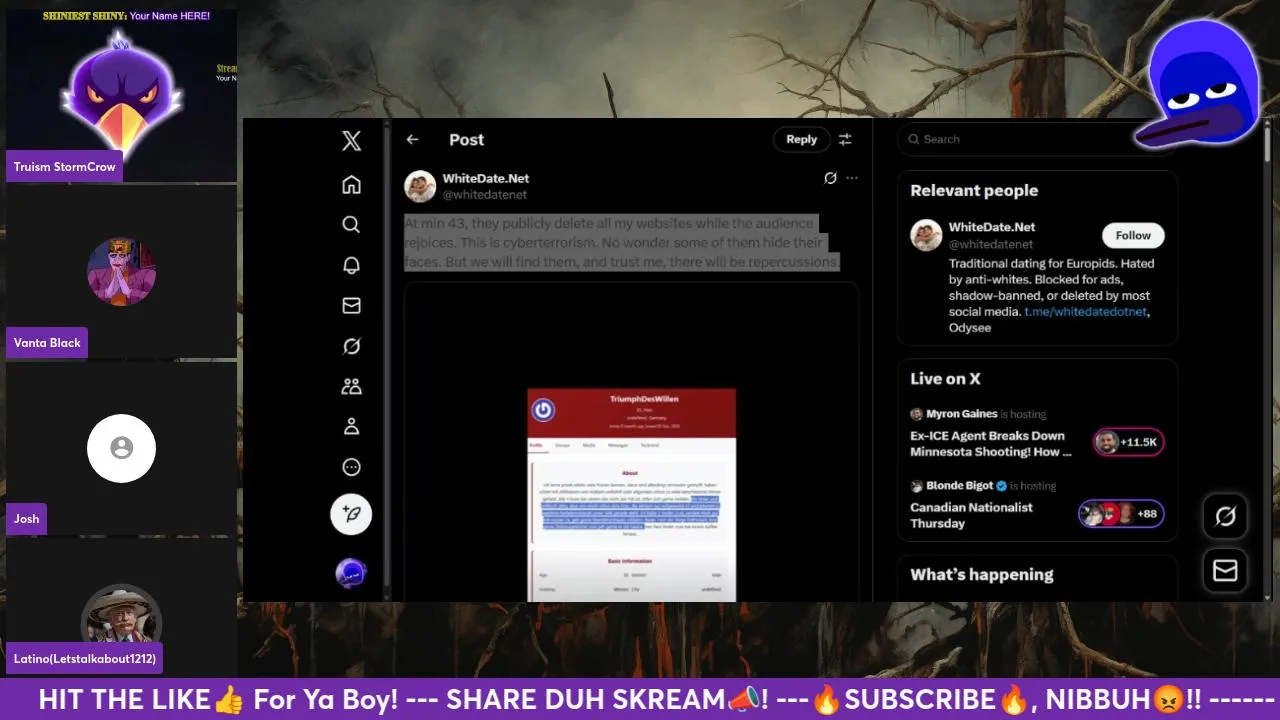Click the "What's happening" heading

pyautogui.click(x=982, y=575)
